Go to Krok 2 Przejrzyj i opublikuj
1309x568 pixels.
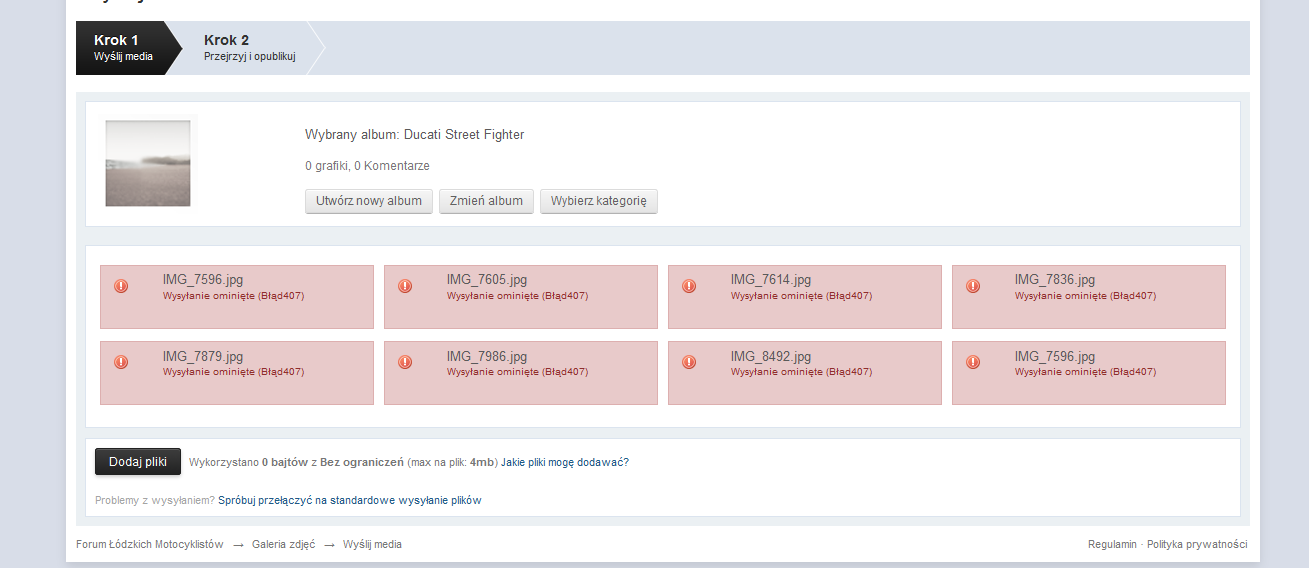(x=249, y=48)
